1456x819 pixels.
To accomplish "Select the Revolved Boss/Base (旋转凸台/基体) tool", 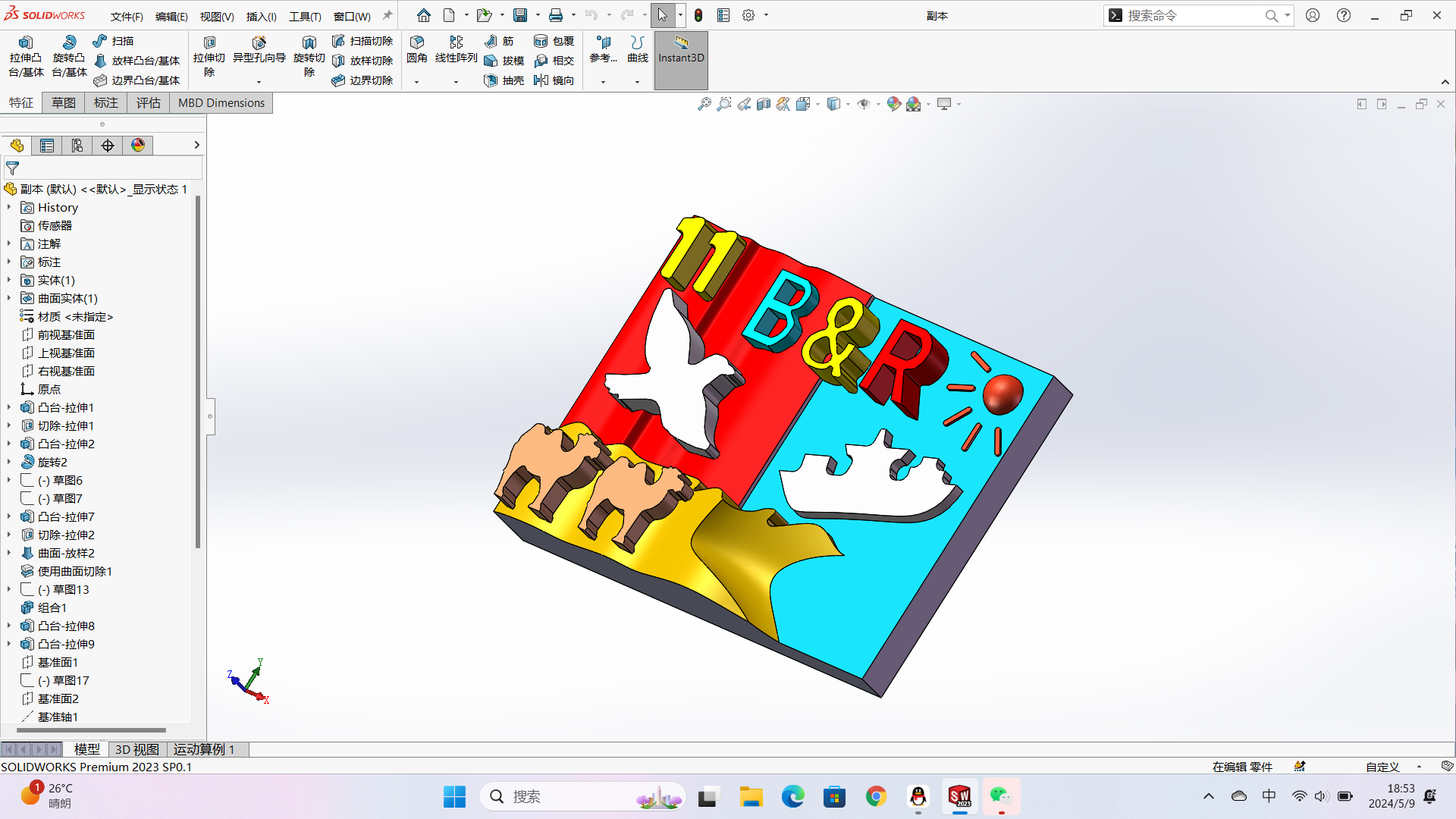I will tap(69, 56).
